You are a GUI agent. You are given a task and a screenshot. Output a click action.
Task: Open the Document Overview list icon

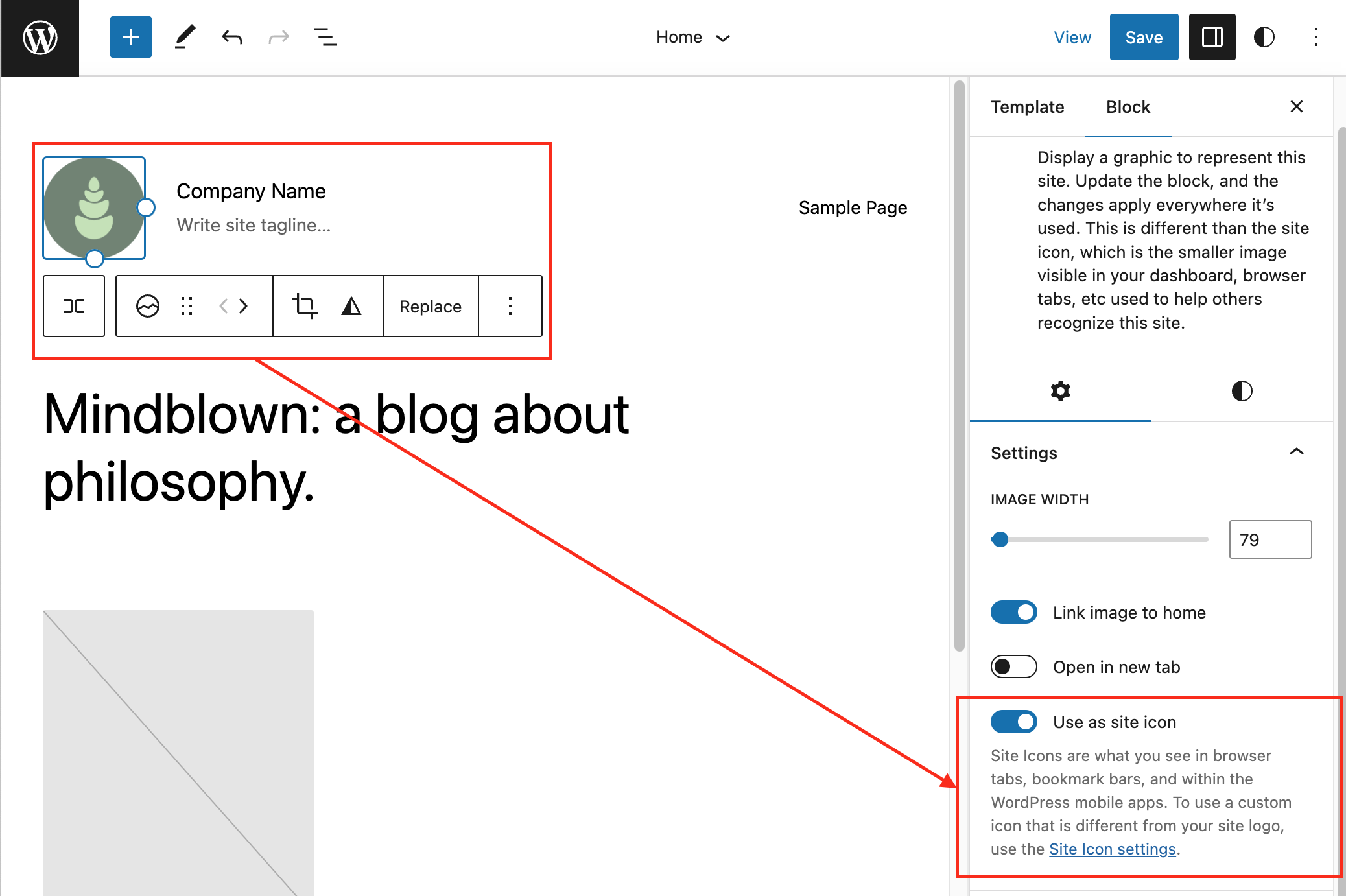325,37
